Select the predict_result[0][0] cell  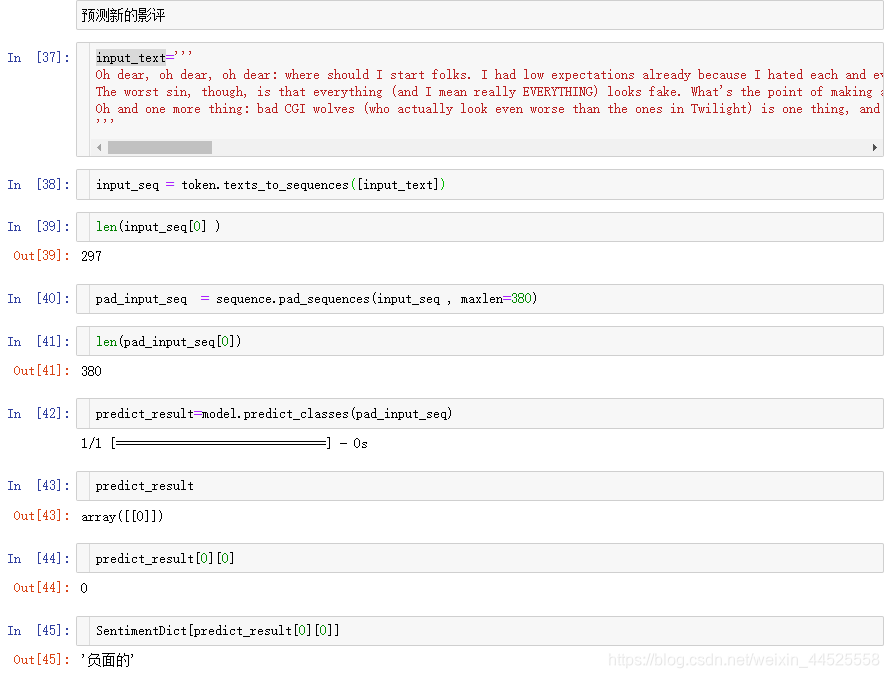(480, 558)
